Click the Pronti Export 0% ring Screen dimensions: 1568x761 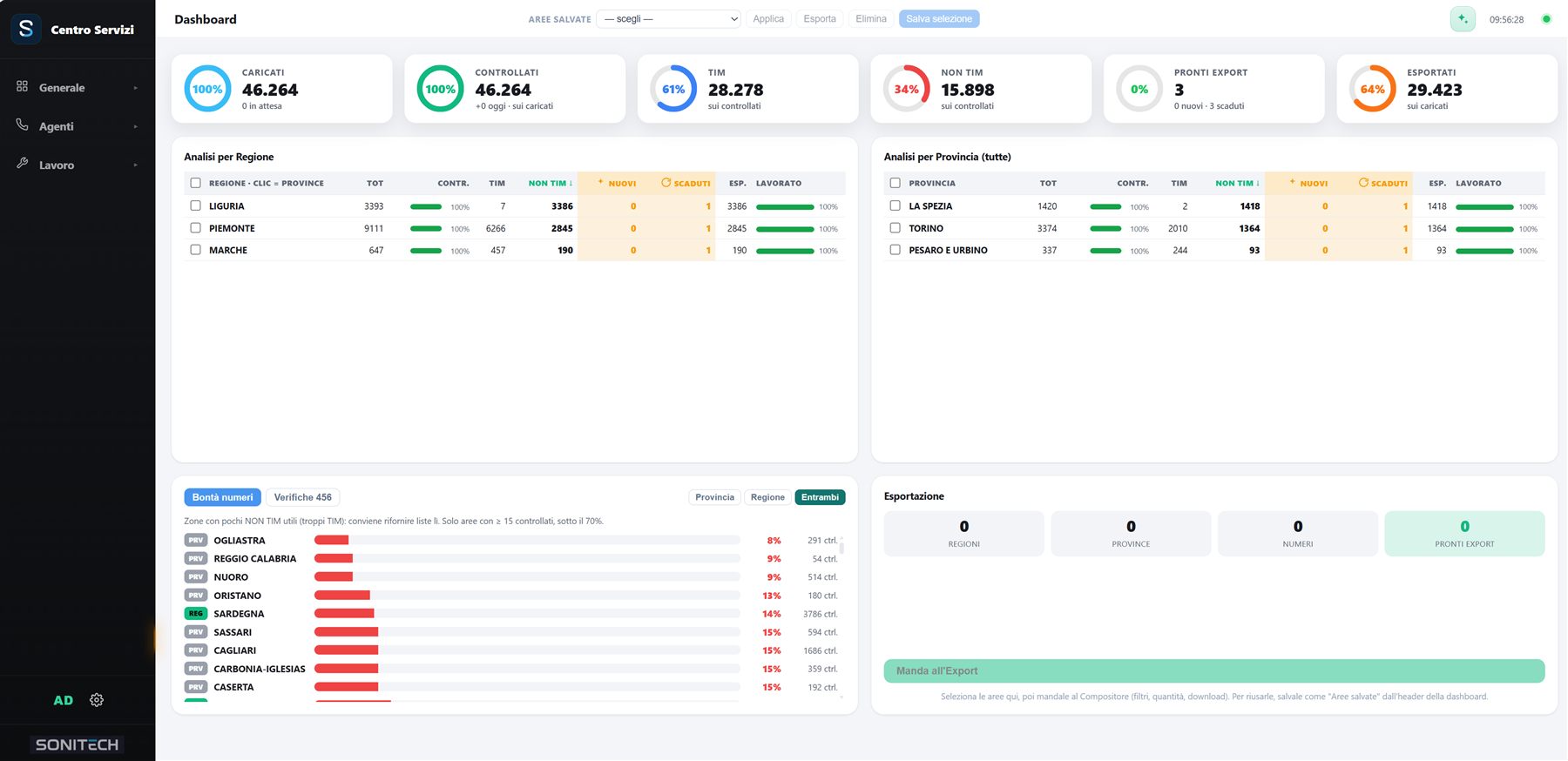tap(1139, 89)
